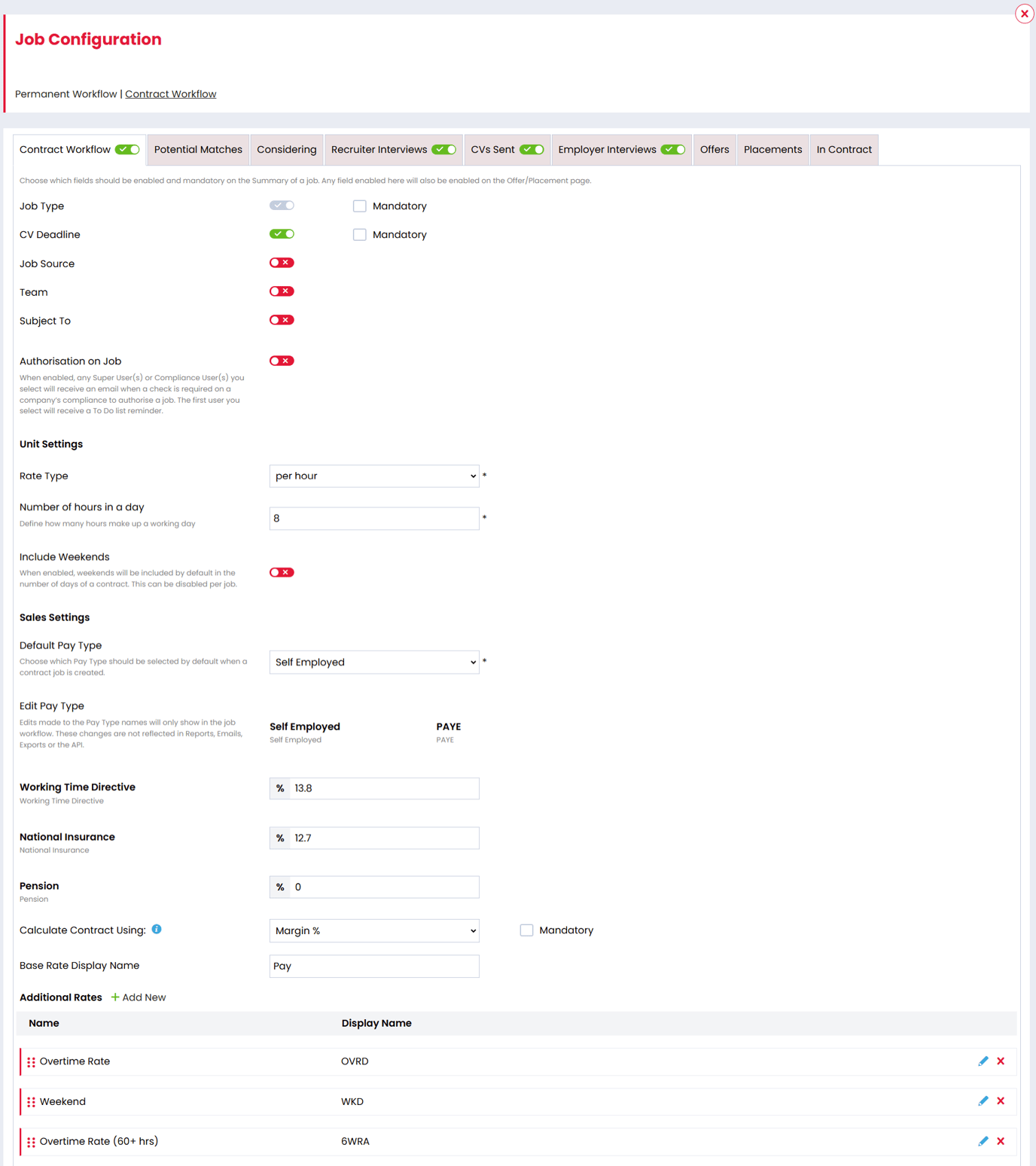Turn on the Include Weekends setting

click(282, 572)
